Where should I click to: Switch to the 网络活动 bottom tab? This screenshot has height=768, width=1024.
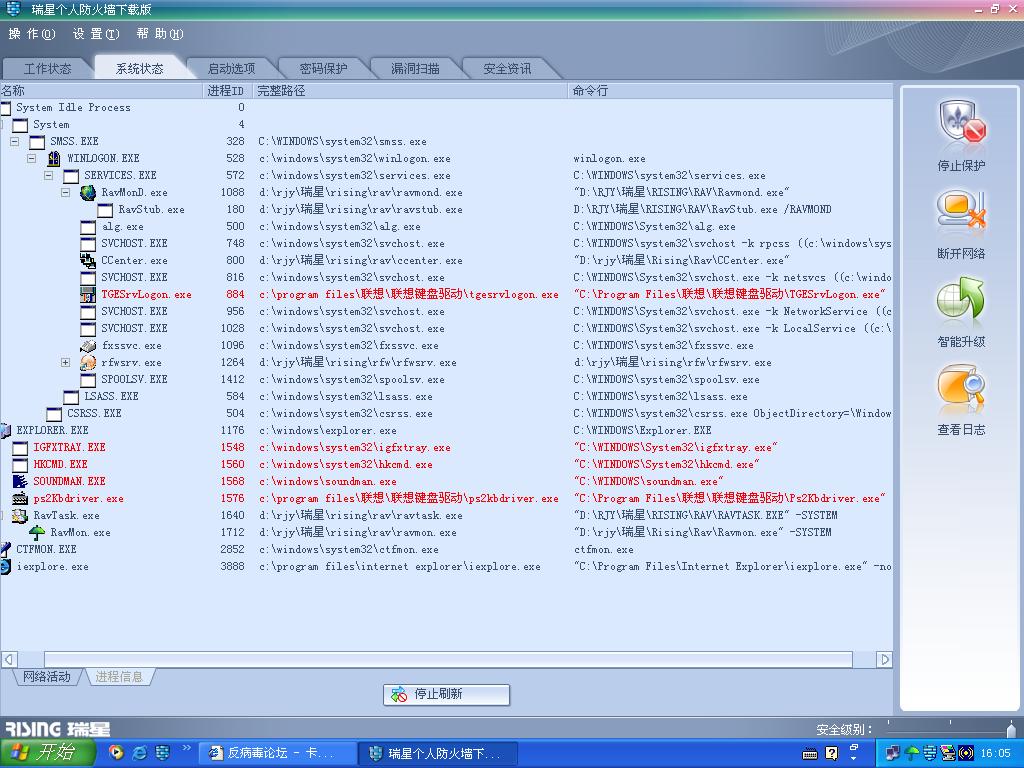[46, 677]
